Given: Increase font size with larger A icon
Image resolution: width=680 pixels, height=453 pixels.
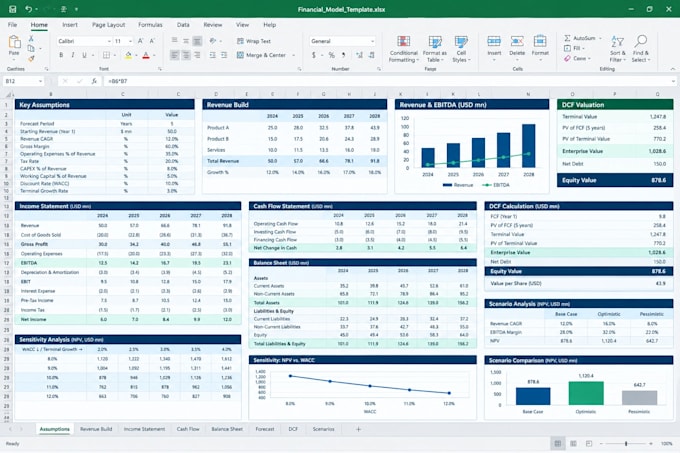Looking at the screenshot, I should point(141,41).
